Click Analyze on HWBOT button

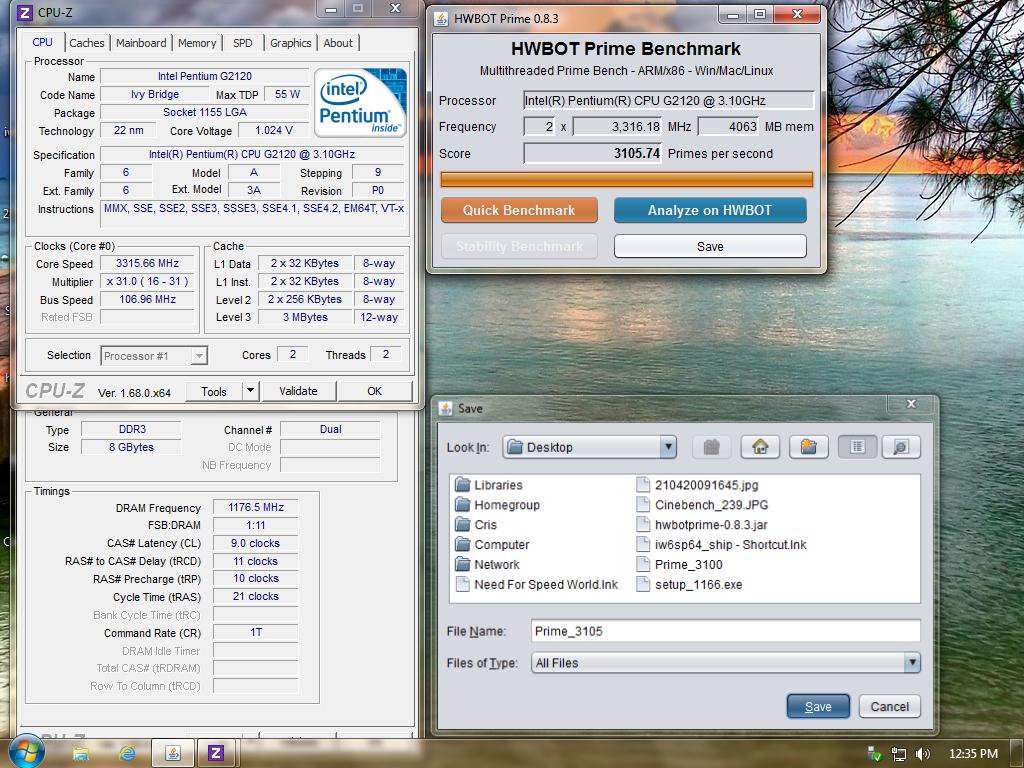pyautogui.click(x=710, y=210)
